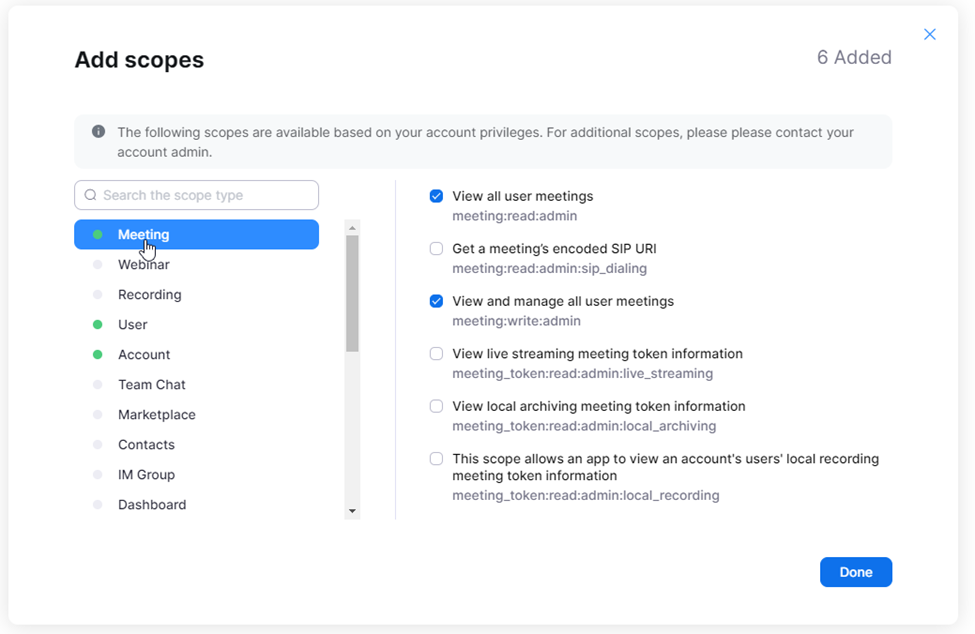Enable local archiving meeting token scope
This screenshot has width=975, height=634.
coord(437,407)
